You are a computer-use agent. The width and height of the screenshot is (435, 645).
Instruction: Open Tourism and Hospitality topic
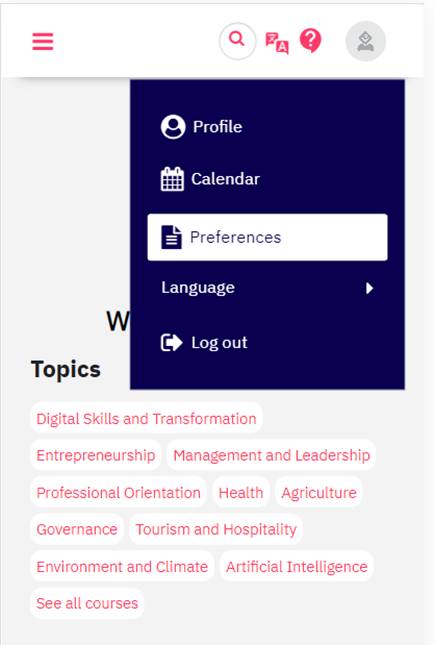pyautogui.click(x=216, y=529)
